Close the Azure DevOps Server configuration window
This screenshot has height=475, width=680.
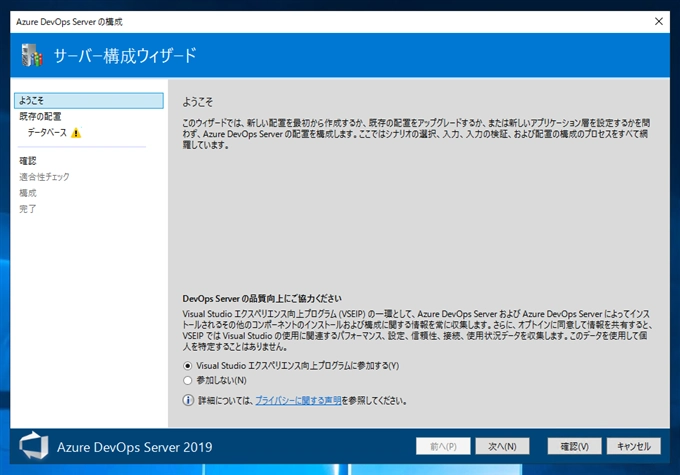click(659, 21)
